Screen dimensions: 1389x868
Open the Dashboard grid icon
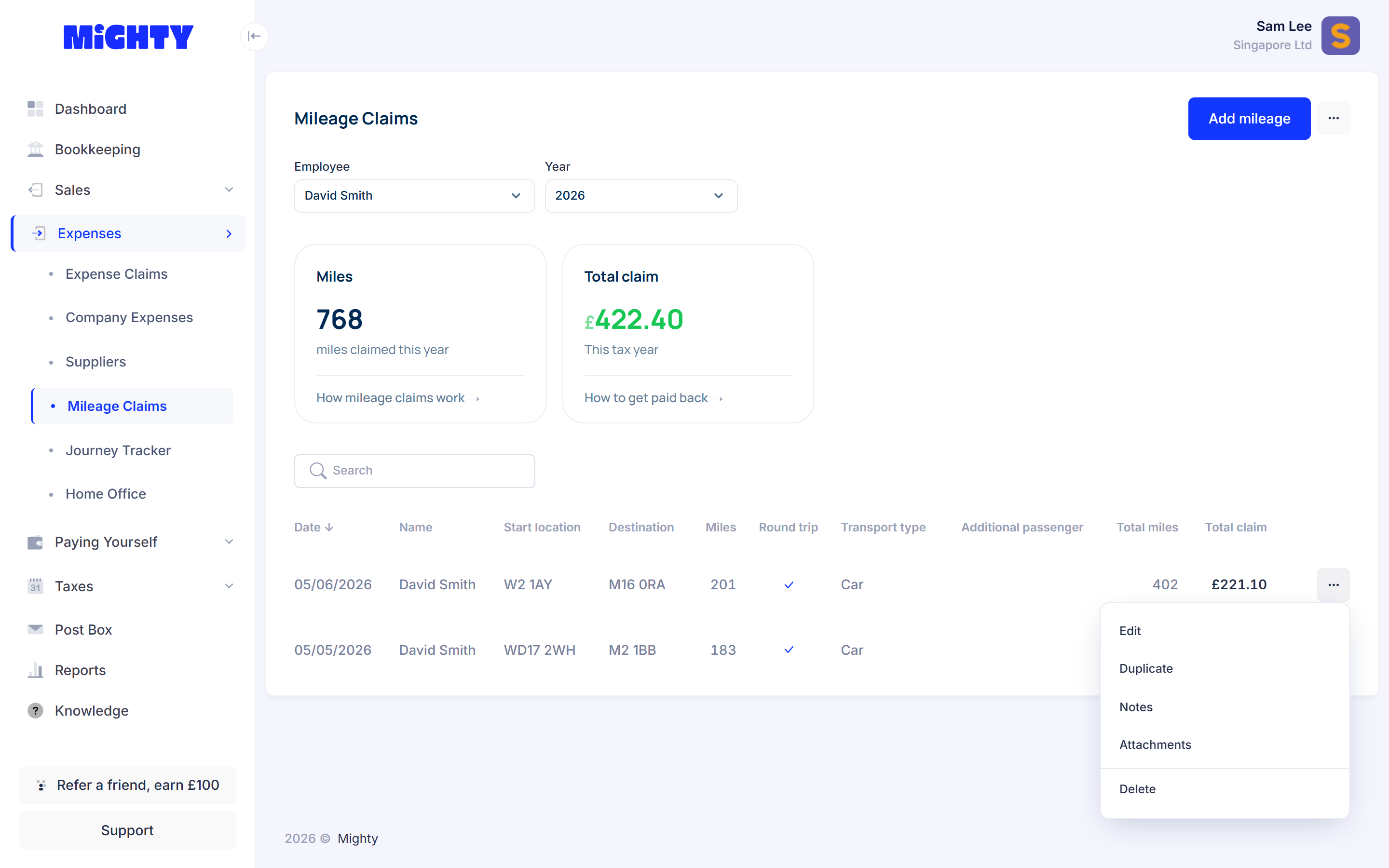tap(36, 108)
